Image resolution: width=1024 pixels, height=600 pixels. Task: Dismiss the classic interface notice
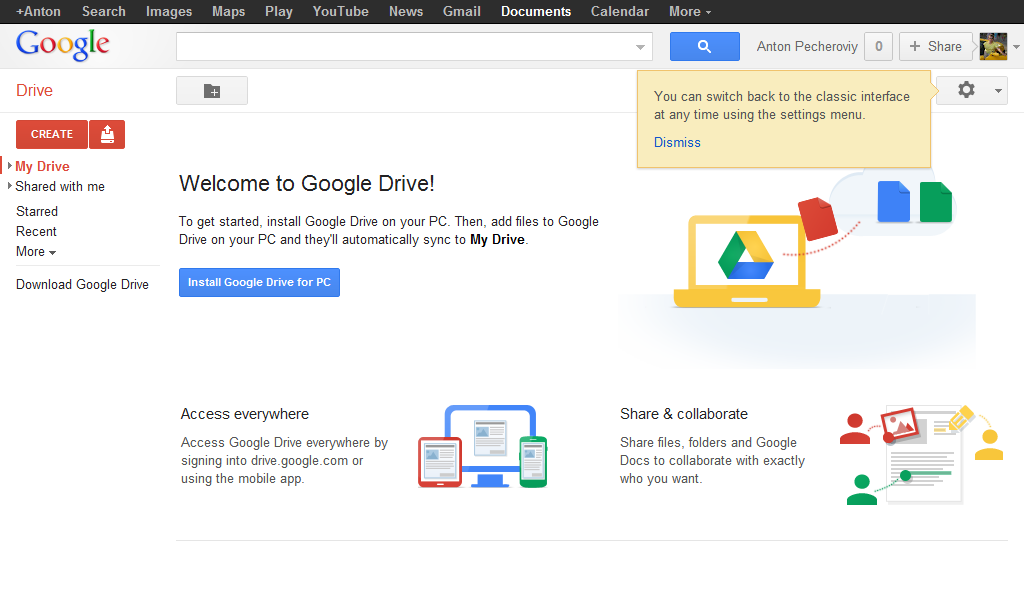677,142
